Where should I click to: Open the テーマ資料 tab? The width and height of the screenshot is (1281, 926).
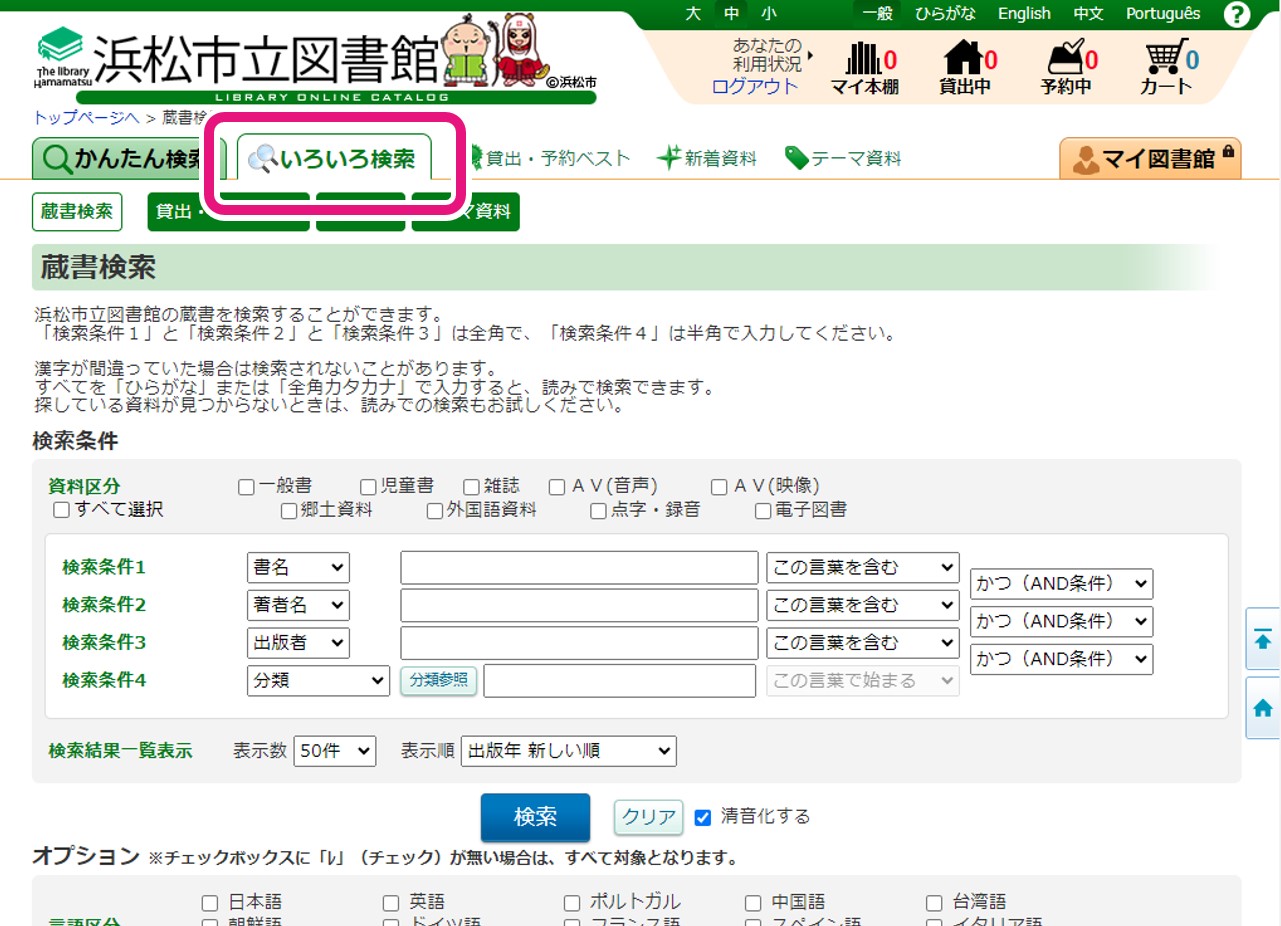click(843, 158)
